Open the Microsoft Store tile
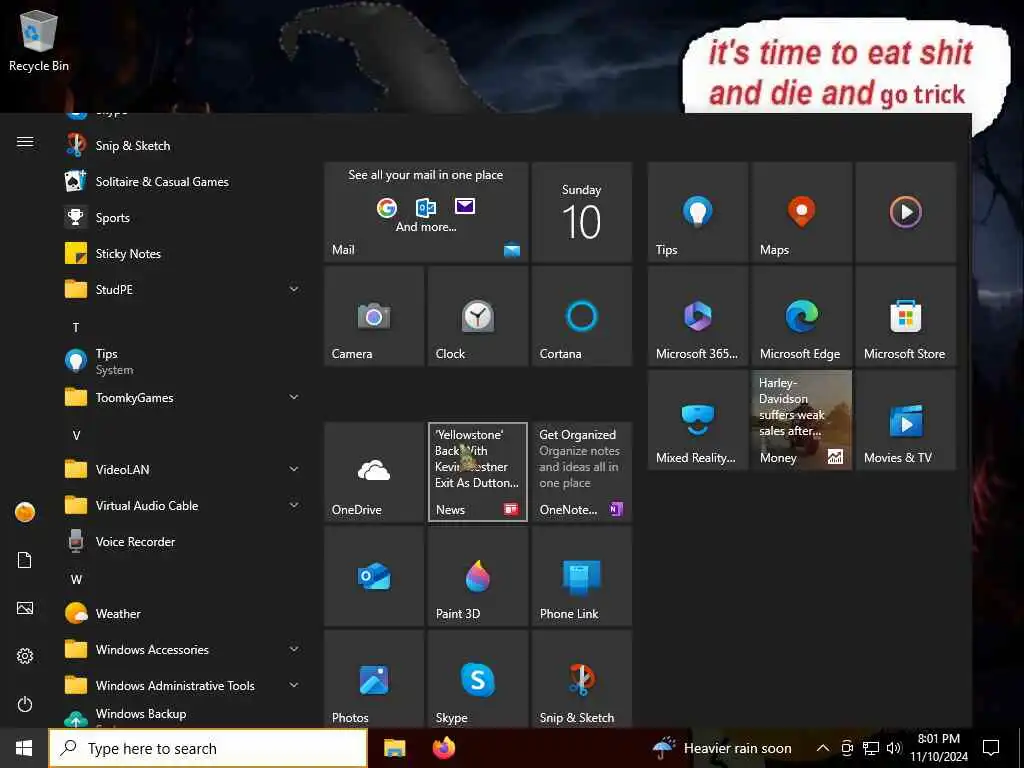Image resolution: width=1024 pixels, height=768 pixels. [905, 316]
